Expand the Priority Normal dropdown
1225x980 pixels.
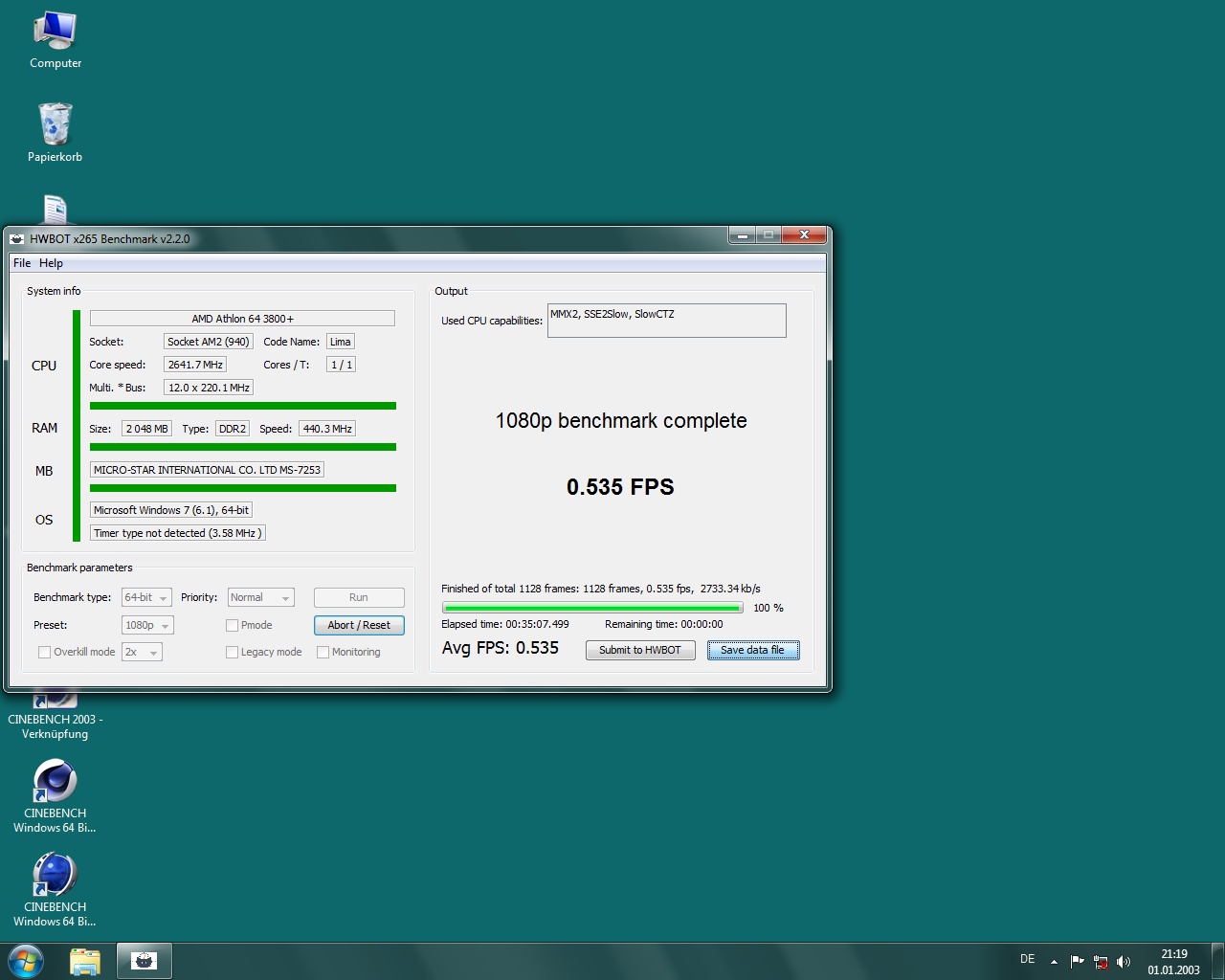(260, 597)
